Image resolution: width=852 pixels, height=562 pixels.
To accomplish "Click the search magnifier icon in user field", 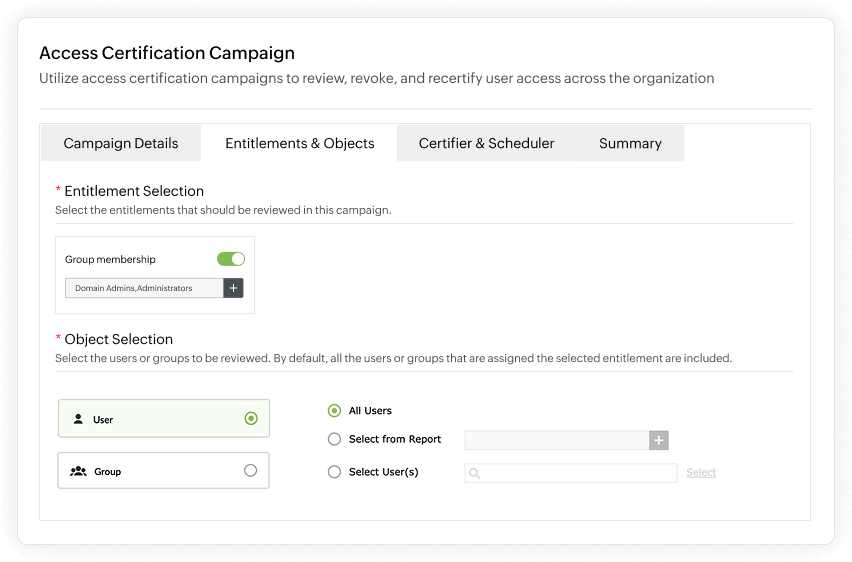I will tap(475, 473).
